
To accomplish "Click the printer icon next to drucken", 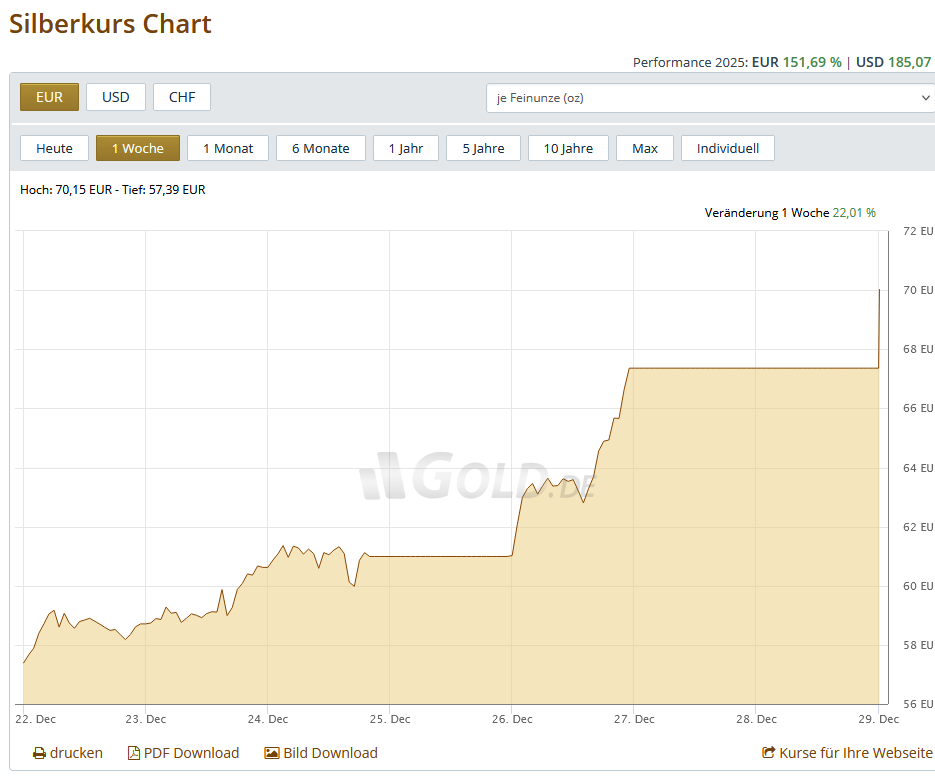I will point(39,754).
